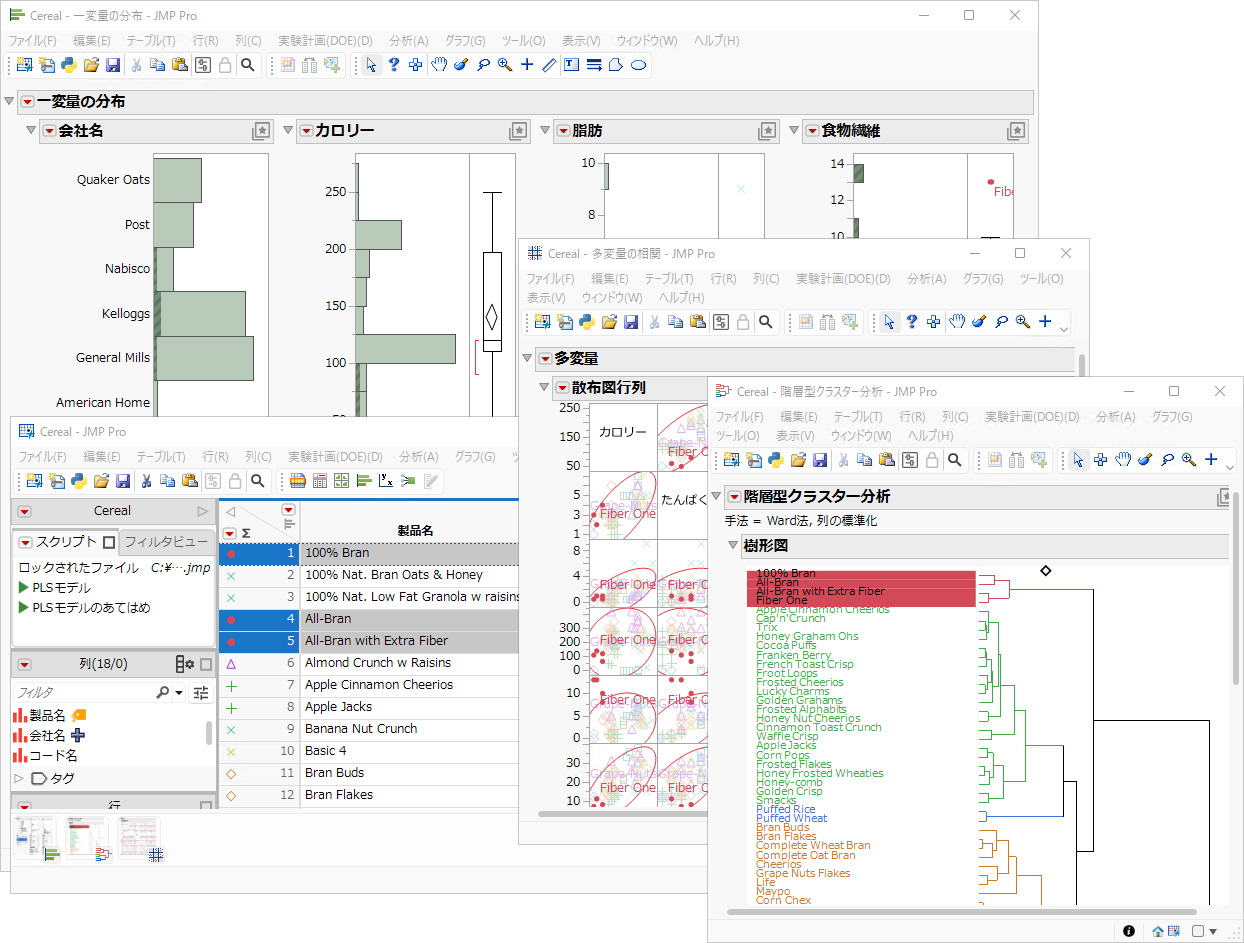Click the Save icon in Distribution window toolbar
Viewport: 1244px width, 943px height.
click(x=113, y=65)
